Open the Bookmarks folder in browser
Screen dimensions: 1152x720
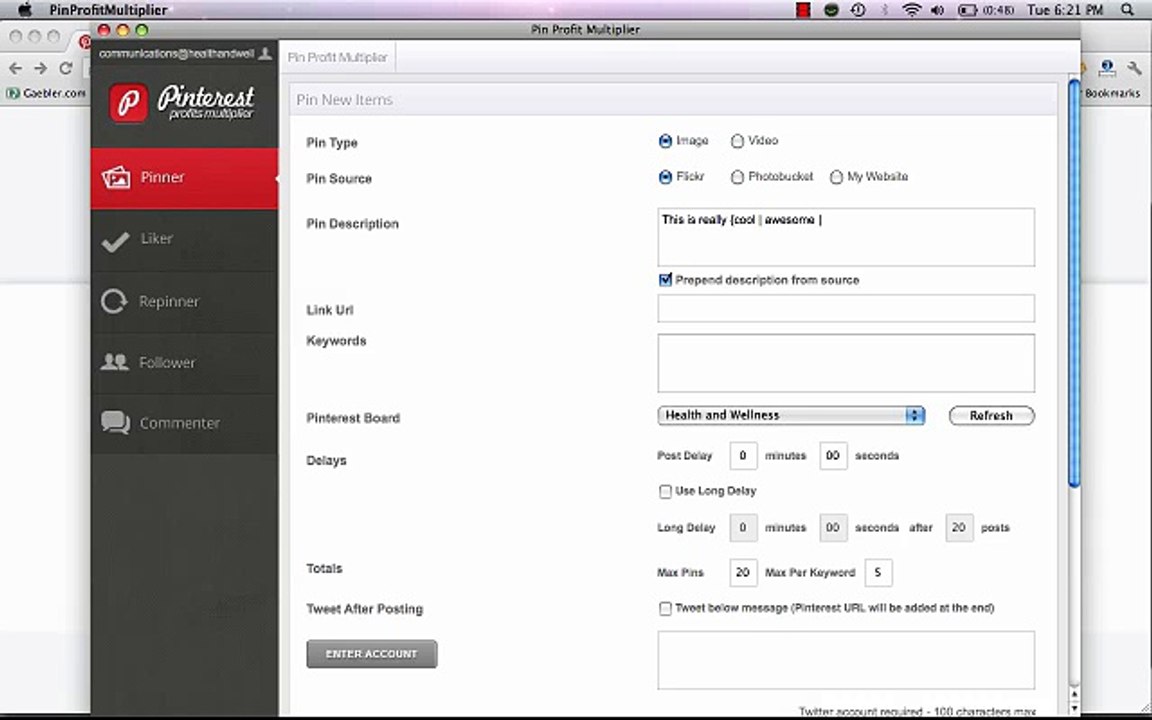click(1112, 93)
